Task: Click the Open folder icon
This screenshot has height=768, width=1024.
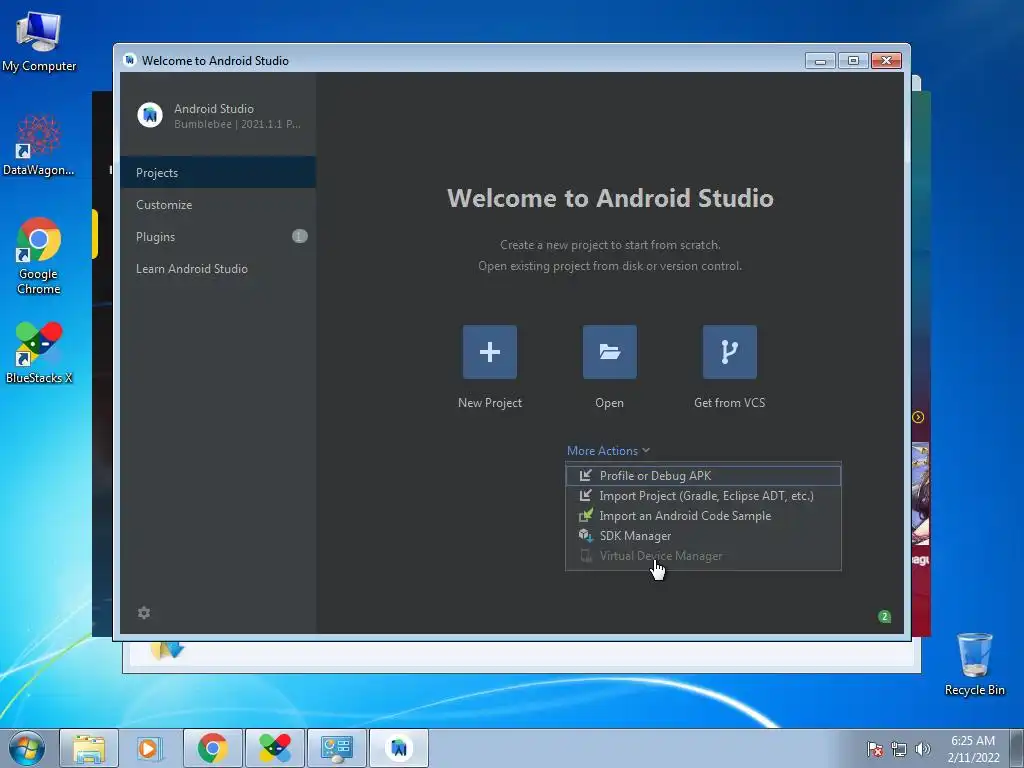Action: [609, 352]
